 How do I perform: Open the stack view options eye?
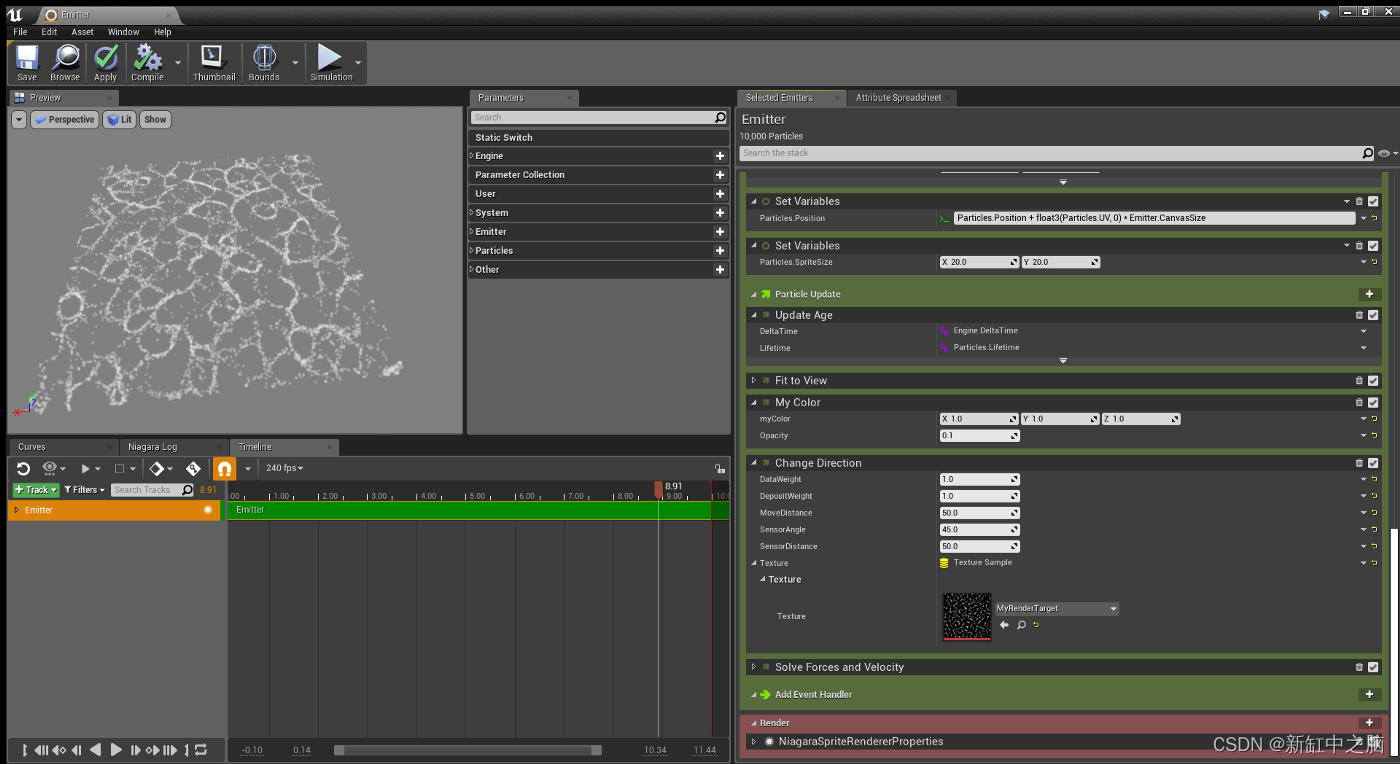pyautogui.click(x=1384, y=153)
